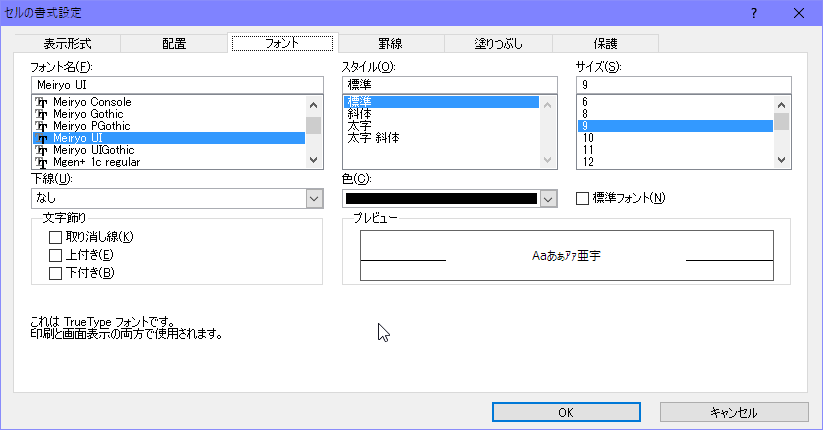
Task: Click font list scroll down arrow
Action: (313, 160)
